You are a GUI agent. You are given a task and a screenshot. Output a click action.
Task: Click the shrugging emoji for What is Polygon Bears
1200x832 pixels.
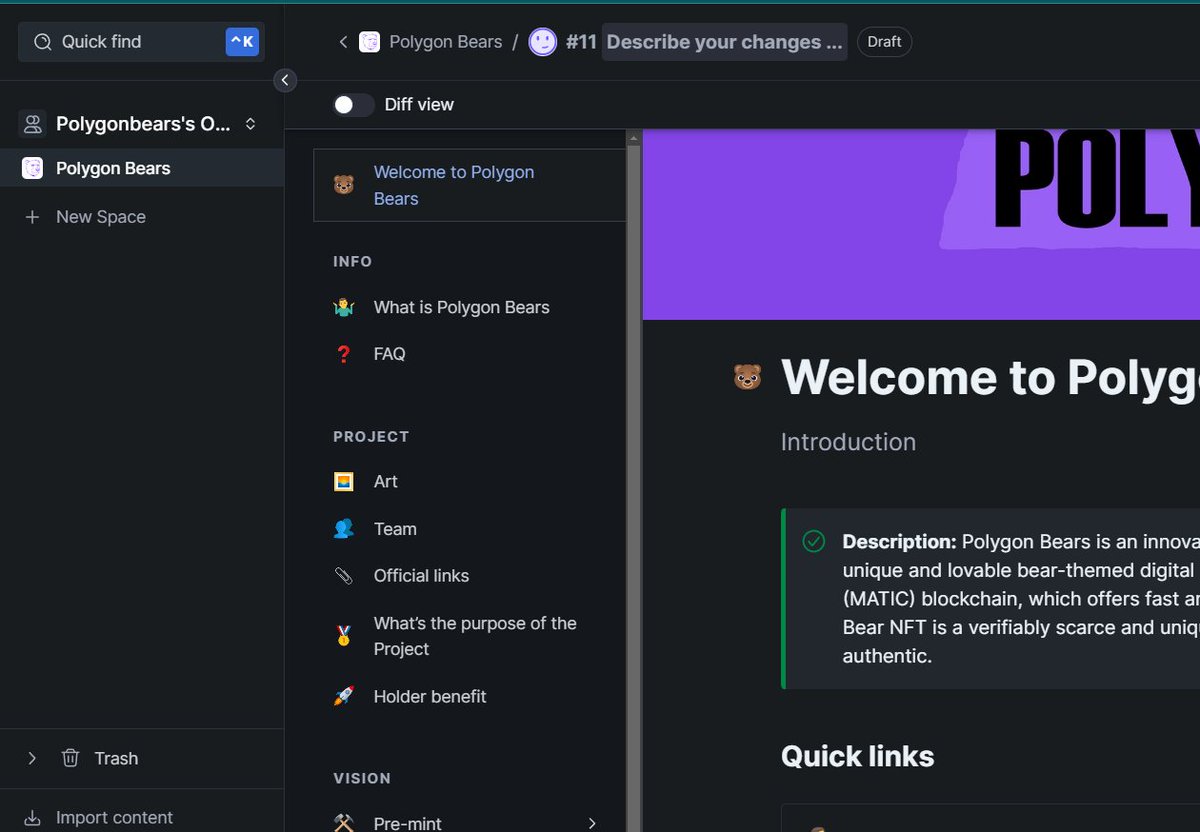(x=344, y=307)
